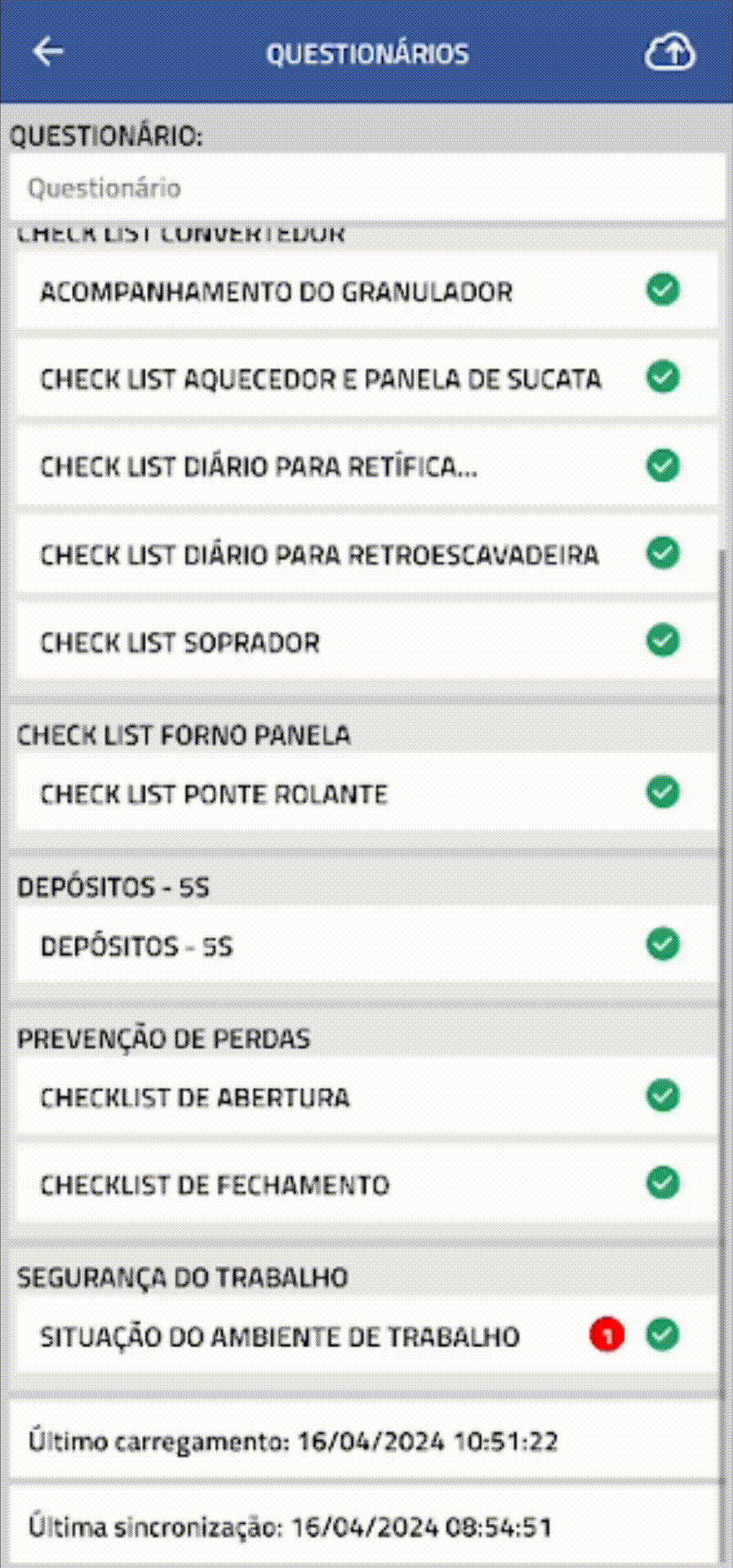
Task: Tap green check icon for Check List Soprador
Action: pyautogui.click(x=663, y=640)
